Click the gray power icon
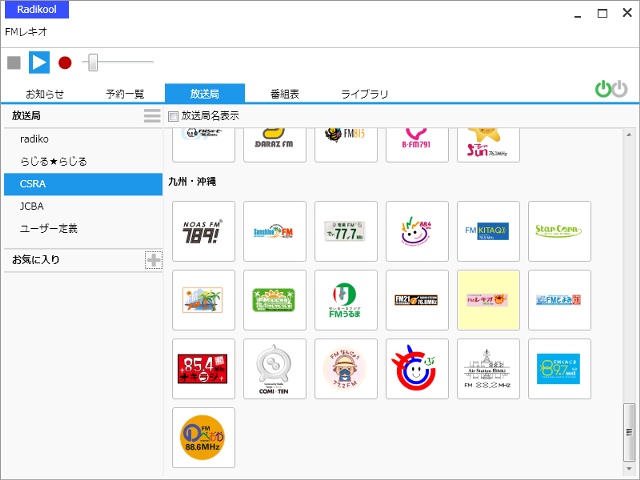The height and width of the screenshot is (480, 640). tap(620, 89)
